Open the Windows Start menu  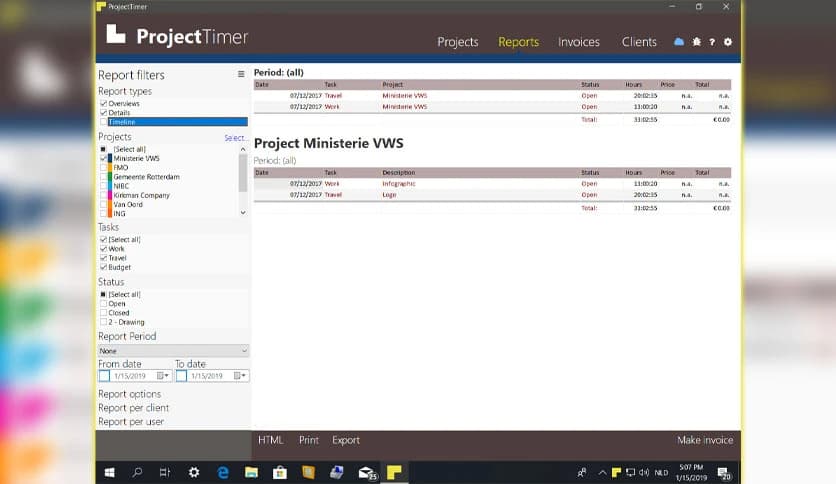coord(108,472)
